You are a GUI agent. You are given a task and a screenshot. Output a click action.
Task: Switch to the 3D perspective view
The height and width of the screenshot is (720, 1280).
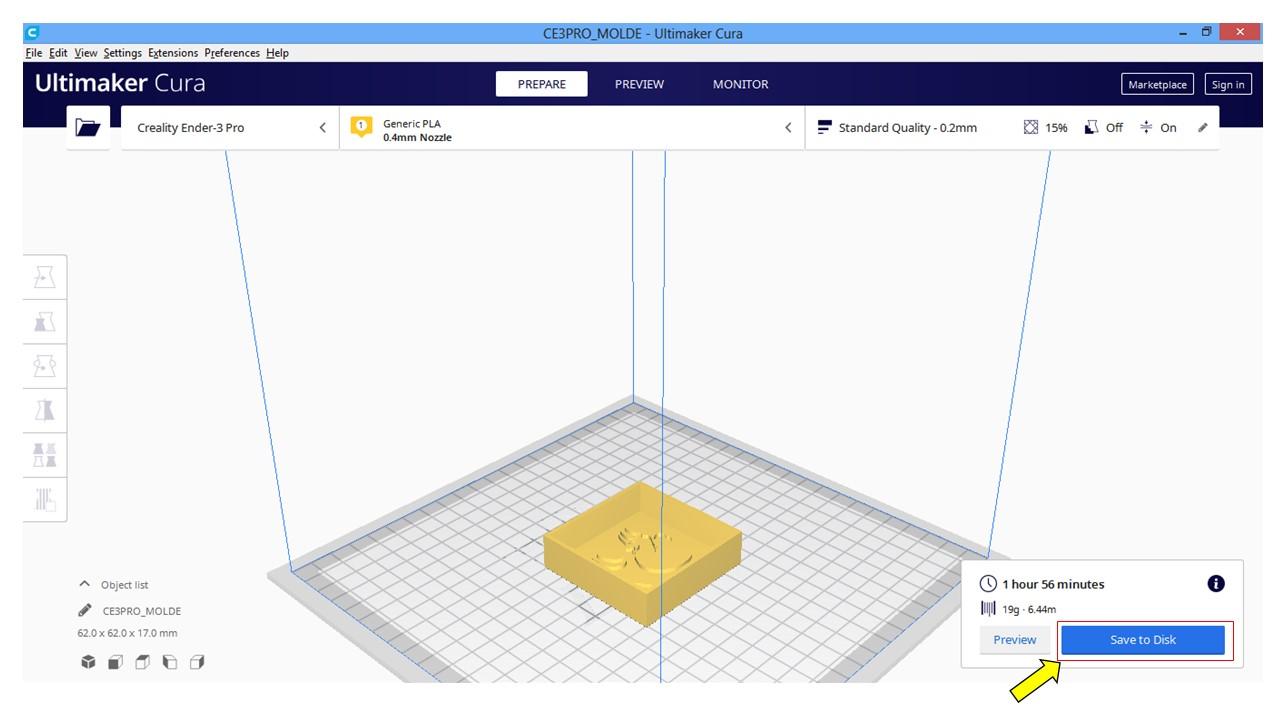pyautogui.click(x=88, y=662)
